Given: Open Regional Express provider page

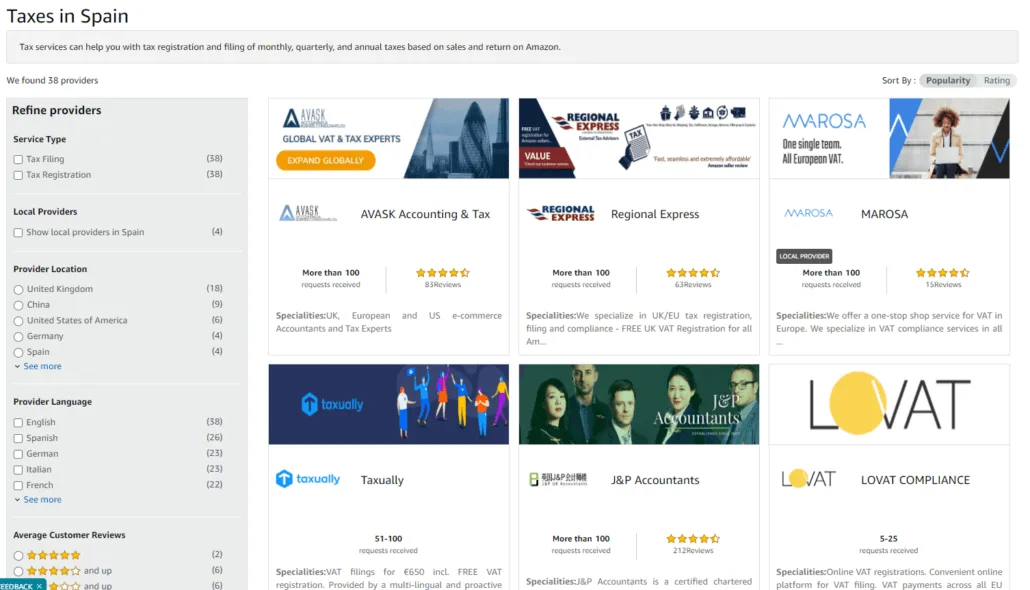Looking at the screenshot, I should point(655,214).
